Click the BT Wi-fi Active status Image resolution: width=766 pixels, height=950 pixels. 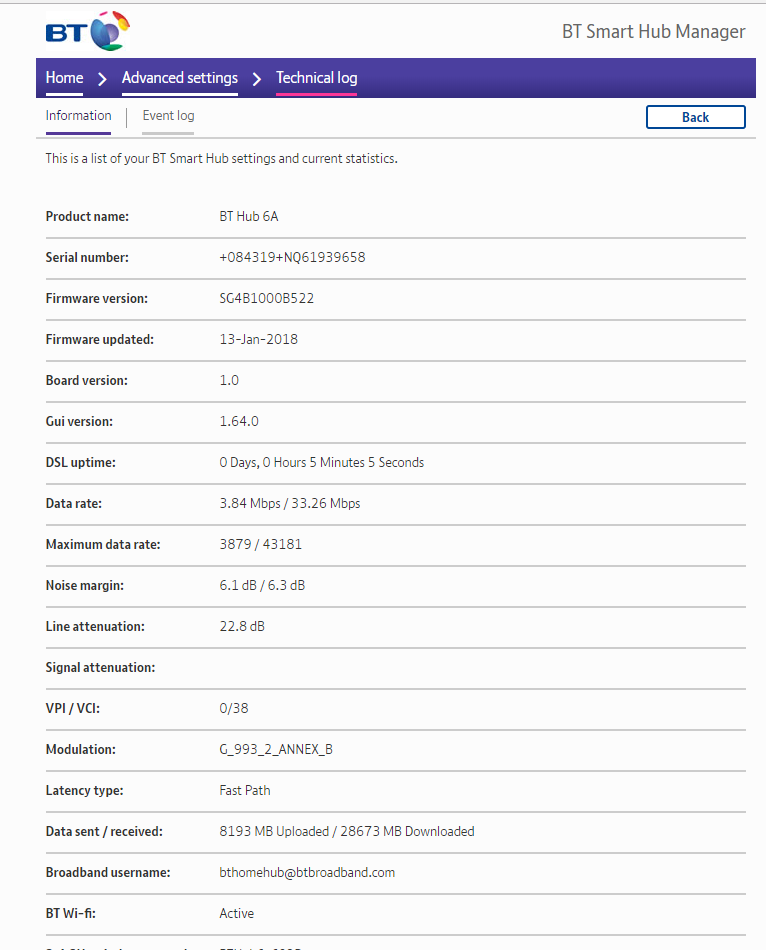[236, 914]
